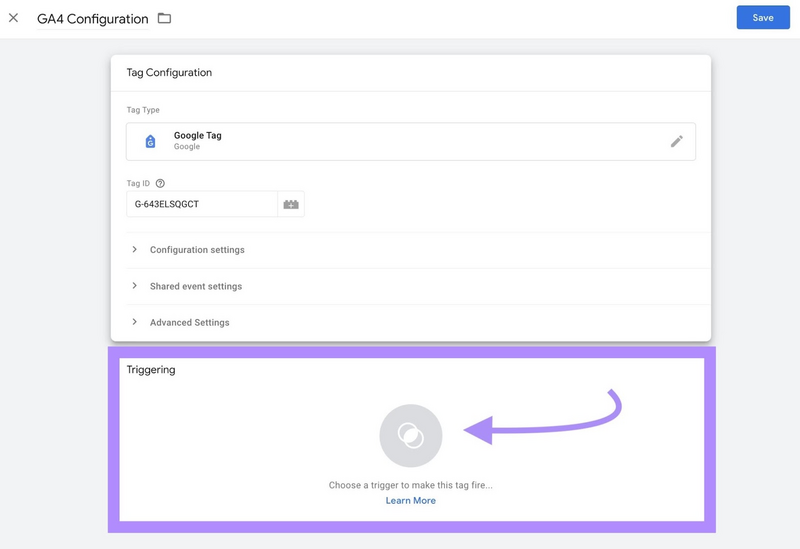Click the folder icon beside the tag name

(x=164, y=18)
